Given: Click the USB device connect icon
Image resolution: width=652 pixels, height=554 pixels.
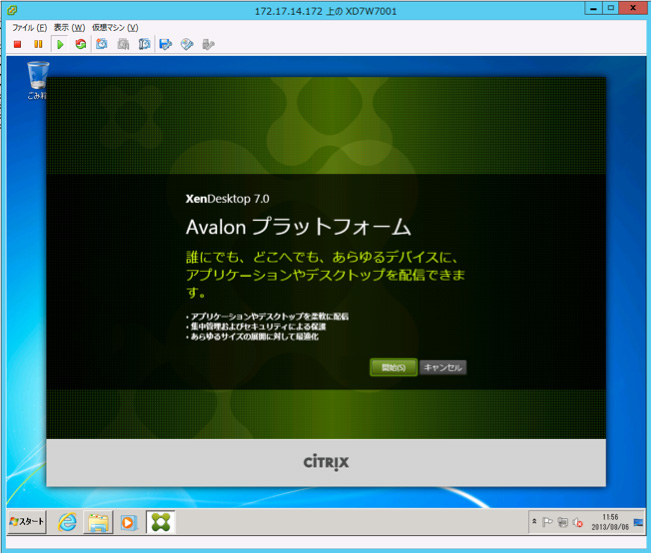Looking at the screenshot, I should [208, 44].
